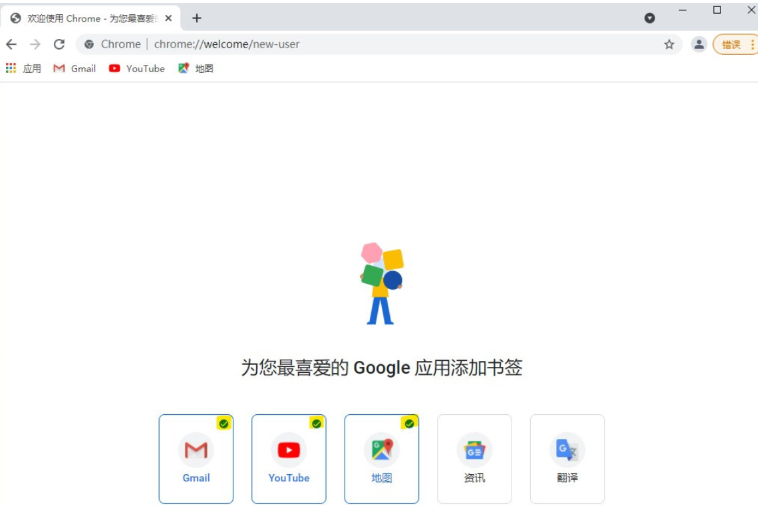
Task: Click the back navigation arrow
Action: pyautogui.click(x=12, y=44)
